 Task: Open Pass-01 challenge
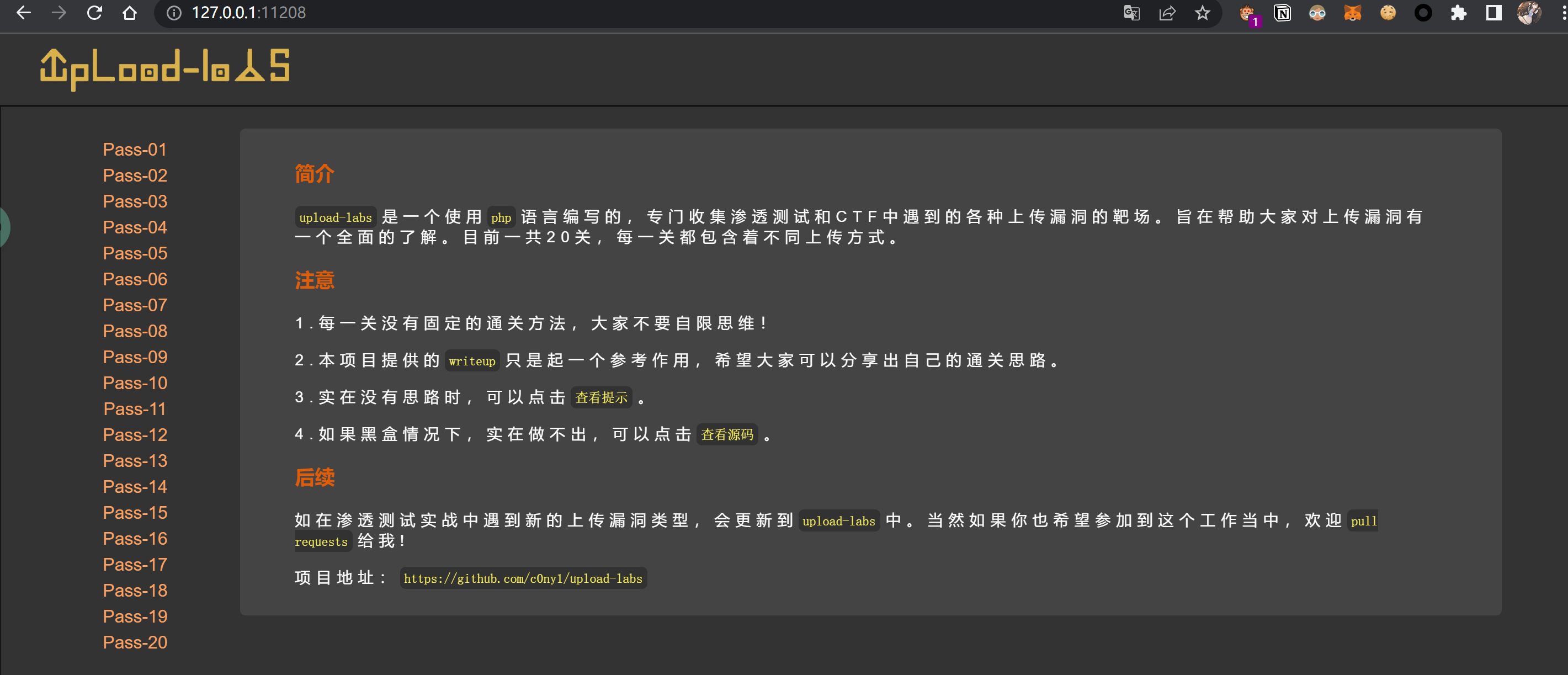[135, 149]
